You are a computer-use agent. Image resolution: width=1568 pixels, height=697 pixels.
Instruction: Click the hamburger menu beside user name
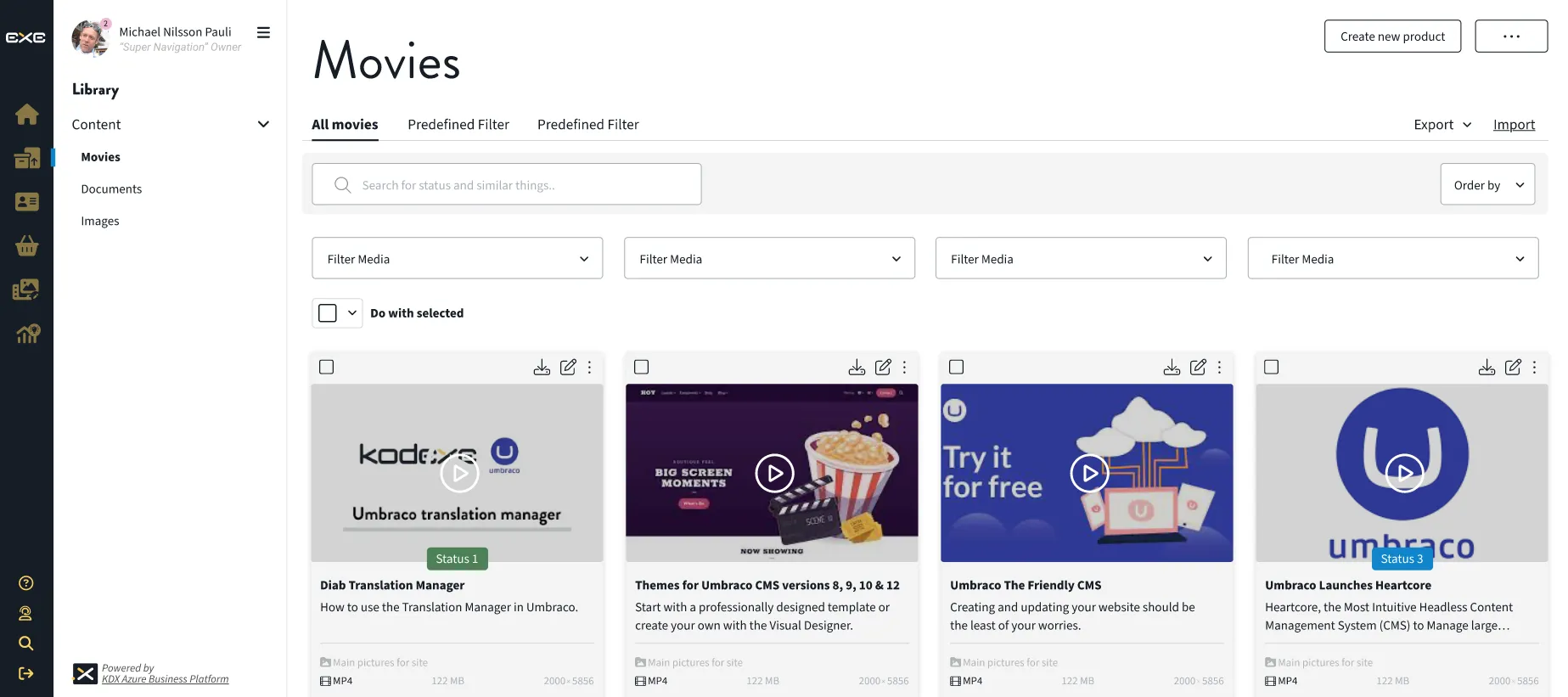click(263, 33)
